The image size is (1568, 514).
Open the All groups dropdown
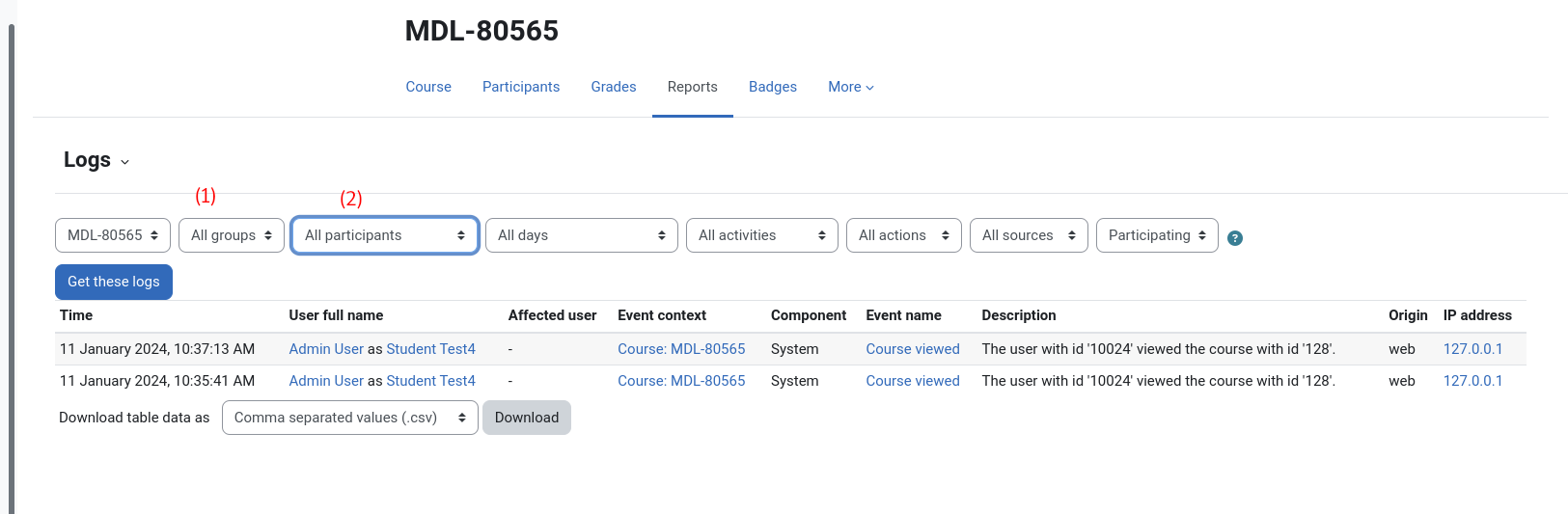(232, 235)
